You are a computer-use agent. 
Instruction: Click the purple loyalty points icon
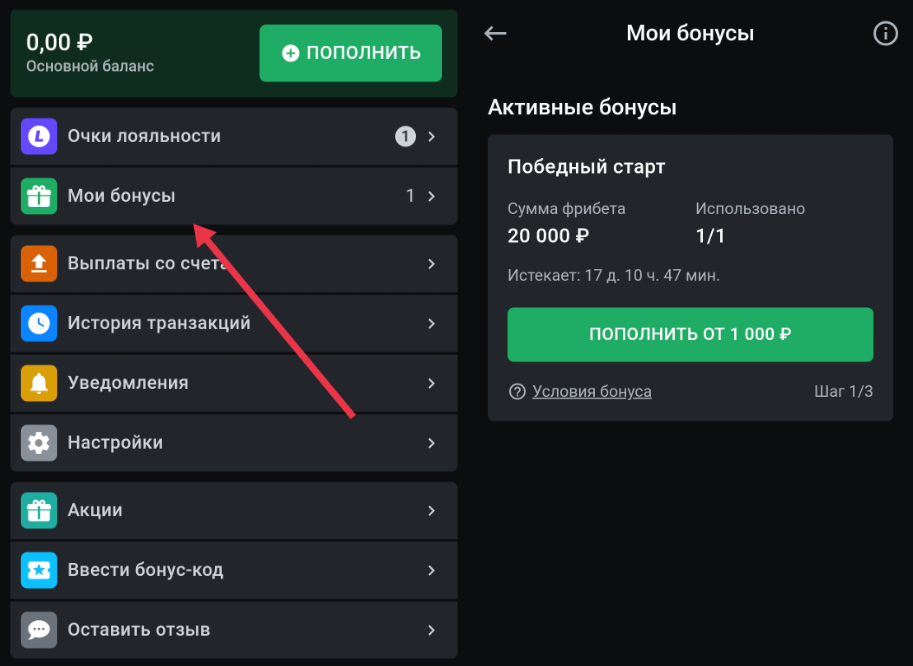[x=39, y=137]
